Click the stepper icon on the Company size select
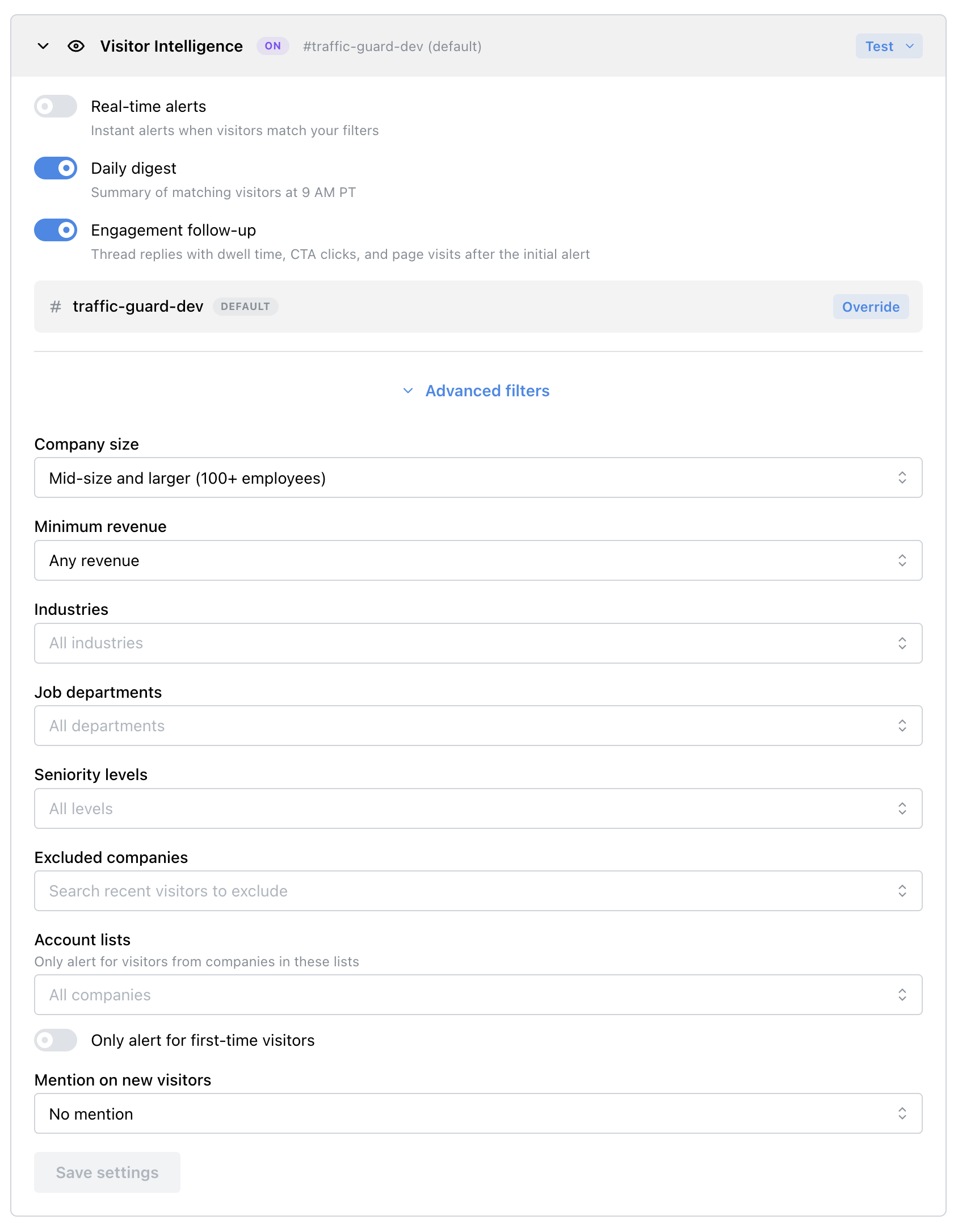 (x=904, y=477)
